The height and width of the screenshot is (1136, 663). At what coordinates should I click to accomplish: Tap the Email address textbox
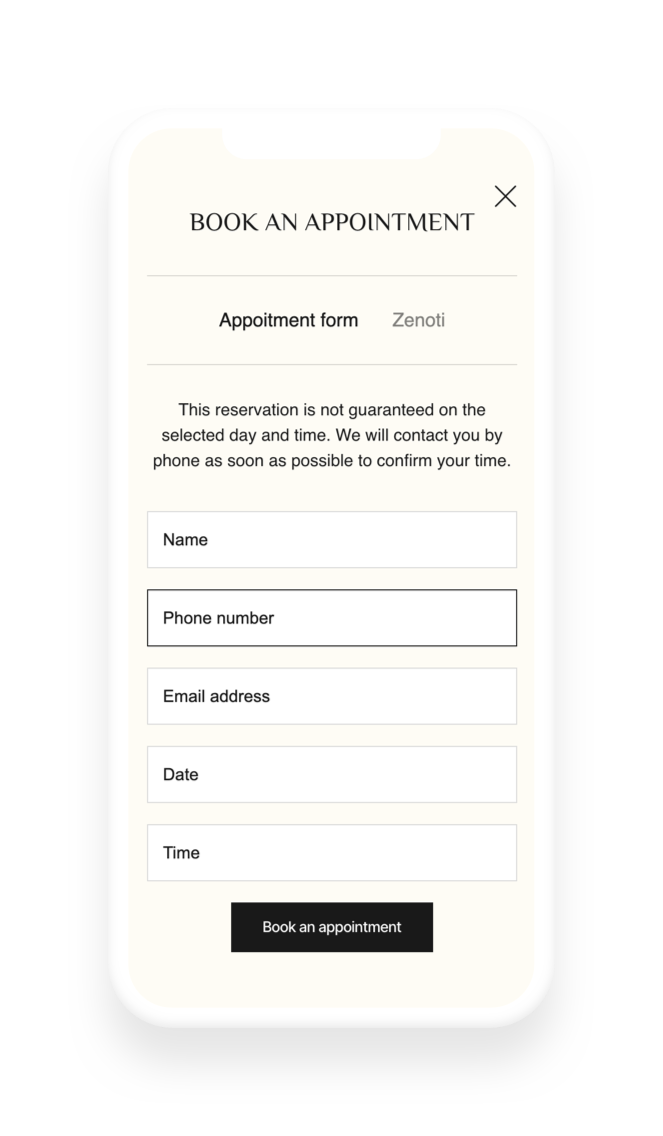[x=331, y=696]
